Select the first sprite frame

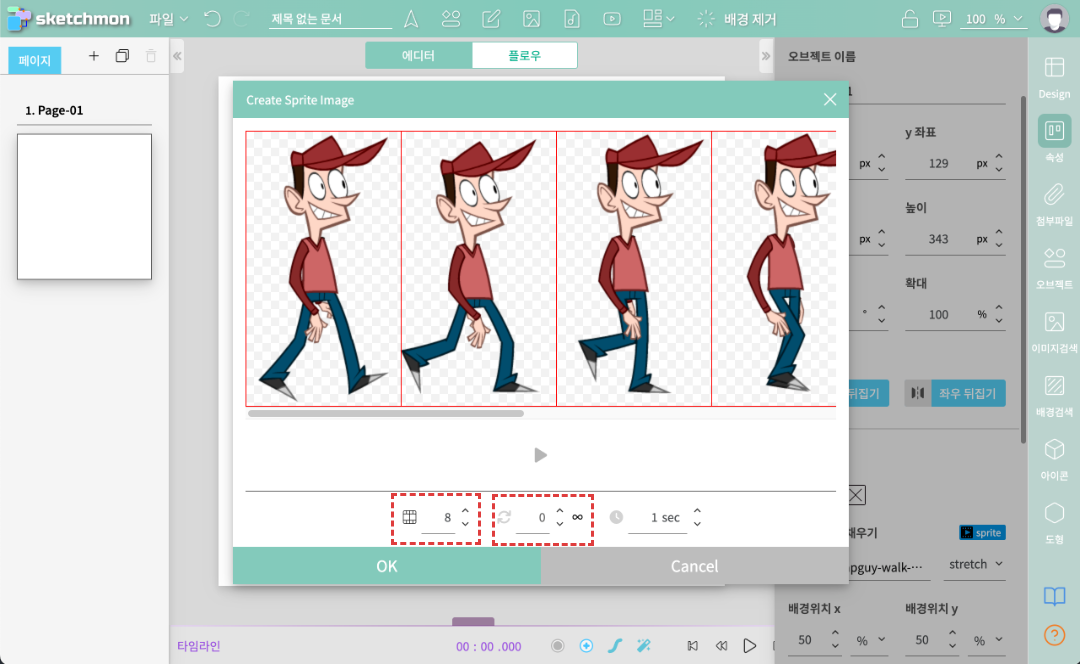(323, 269)
